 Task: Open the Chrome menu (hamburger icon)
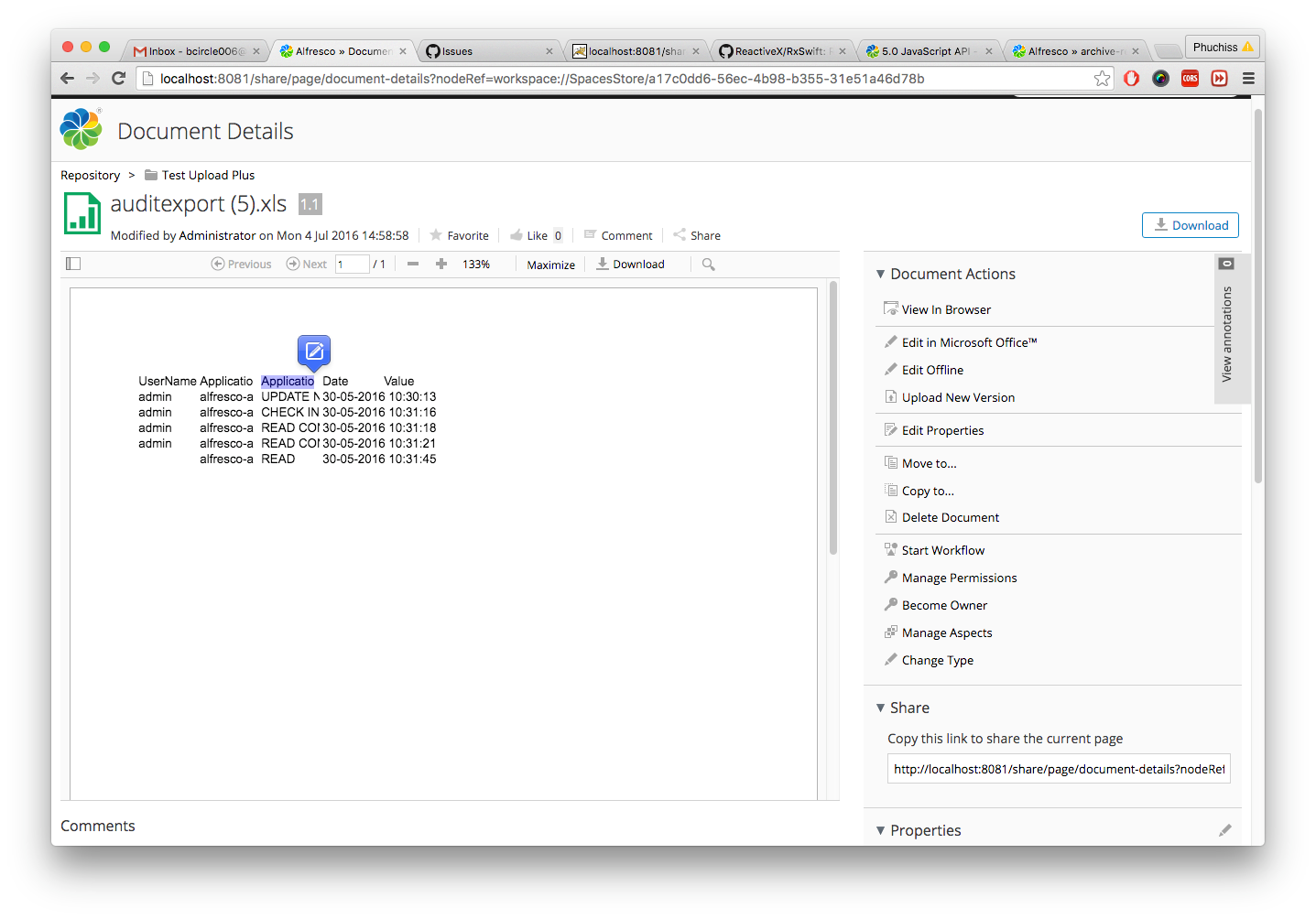pyautogui.click(x=1248, y=79)
